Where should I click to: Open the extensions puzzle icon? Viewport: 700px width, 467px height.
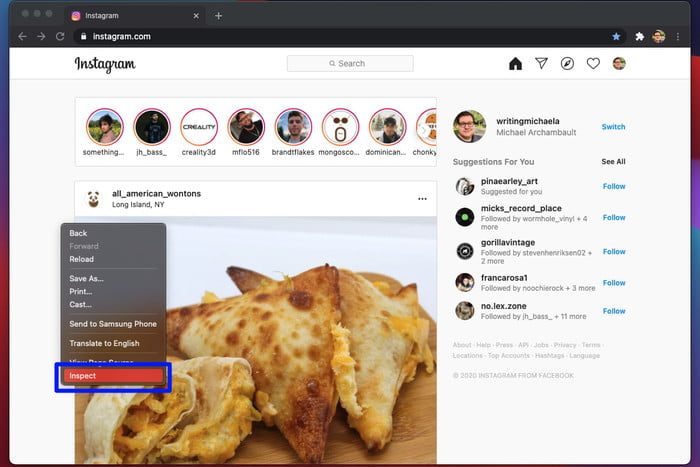(x=640, y=37)
